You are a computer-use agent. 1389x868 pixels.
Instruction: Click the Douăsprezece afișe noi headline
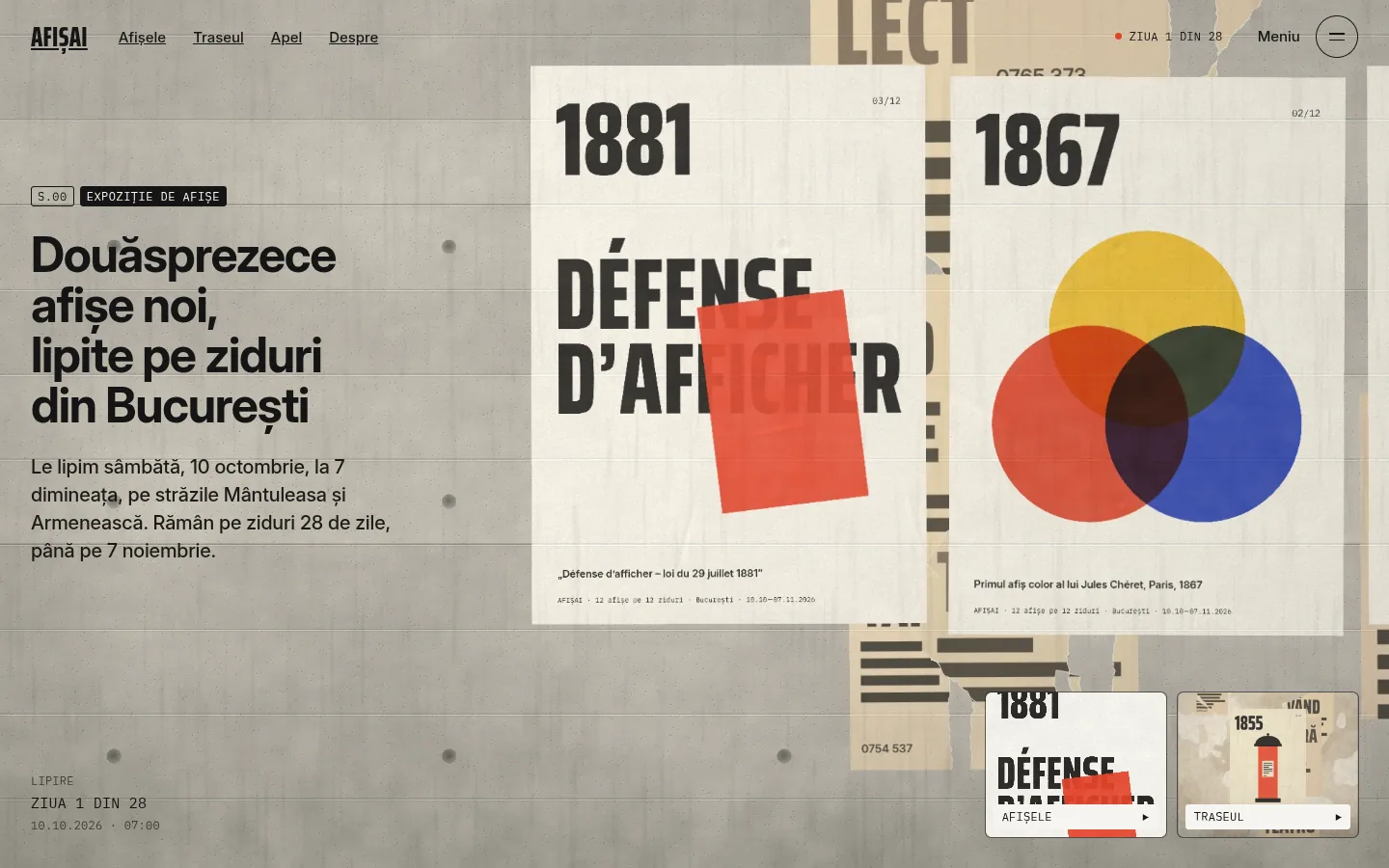point(183,330)
